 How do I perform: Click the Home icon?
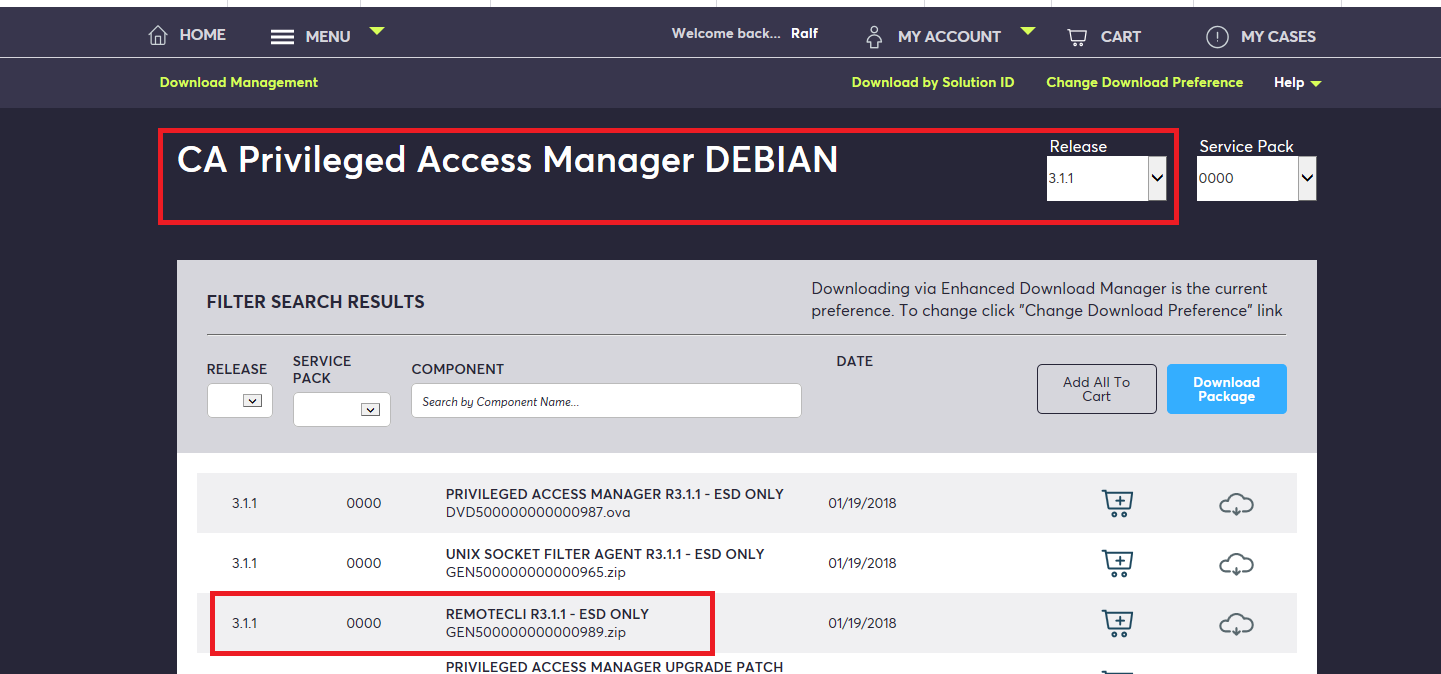[x=157, y=34]
